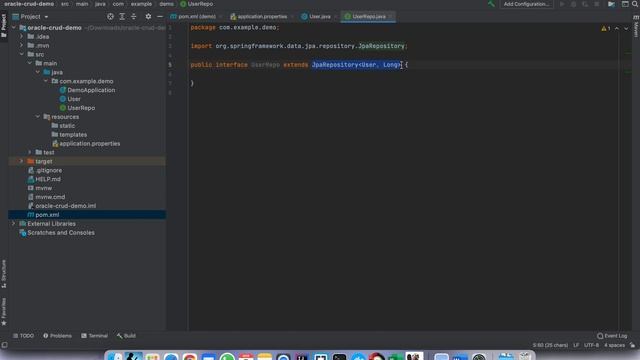Screen dimensions: 640x360
Task: Open the Terminal tool window
Action: (94, 336)
